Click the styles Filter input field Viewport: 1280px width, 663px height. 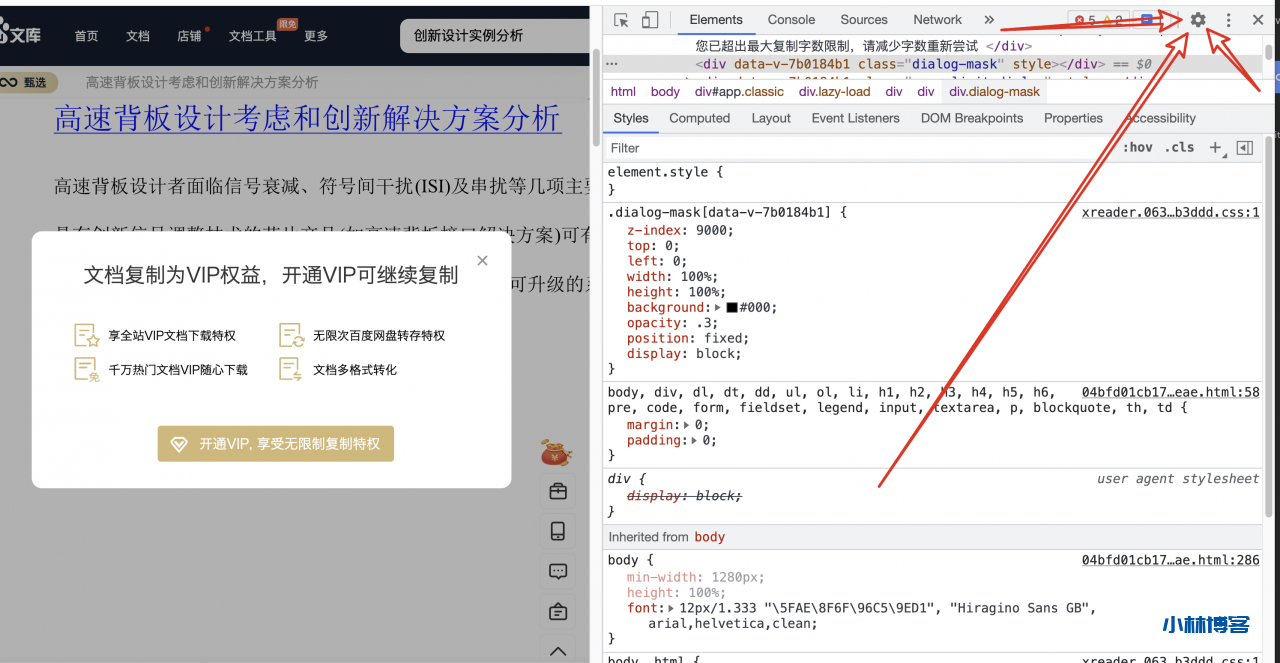pyautogui.click(x=860, y=148)
